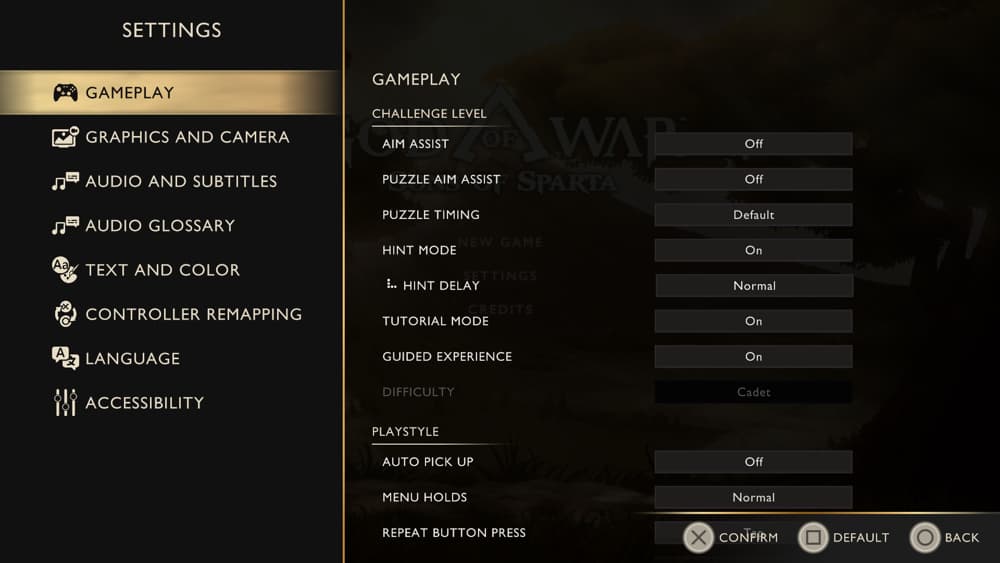Toggle Hint Mode value On
This screenshot has height=563, width=1000.
tap(753, 250)
